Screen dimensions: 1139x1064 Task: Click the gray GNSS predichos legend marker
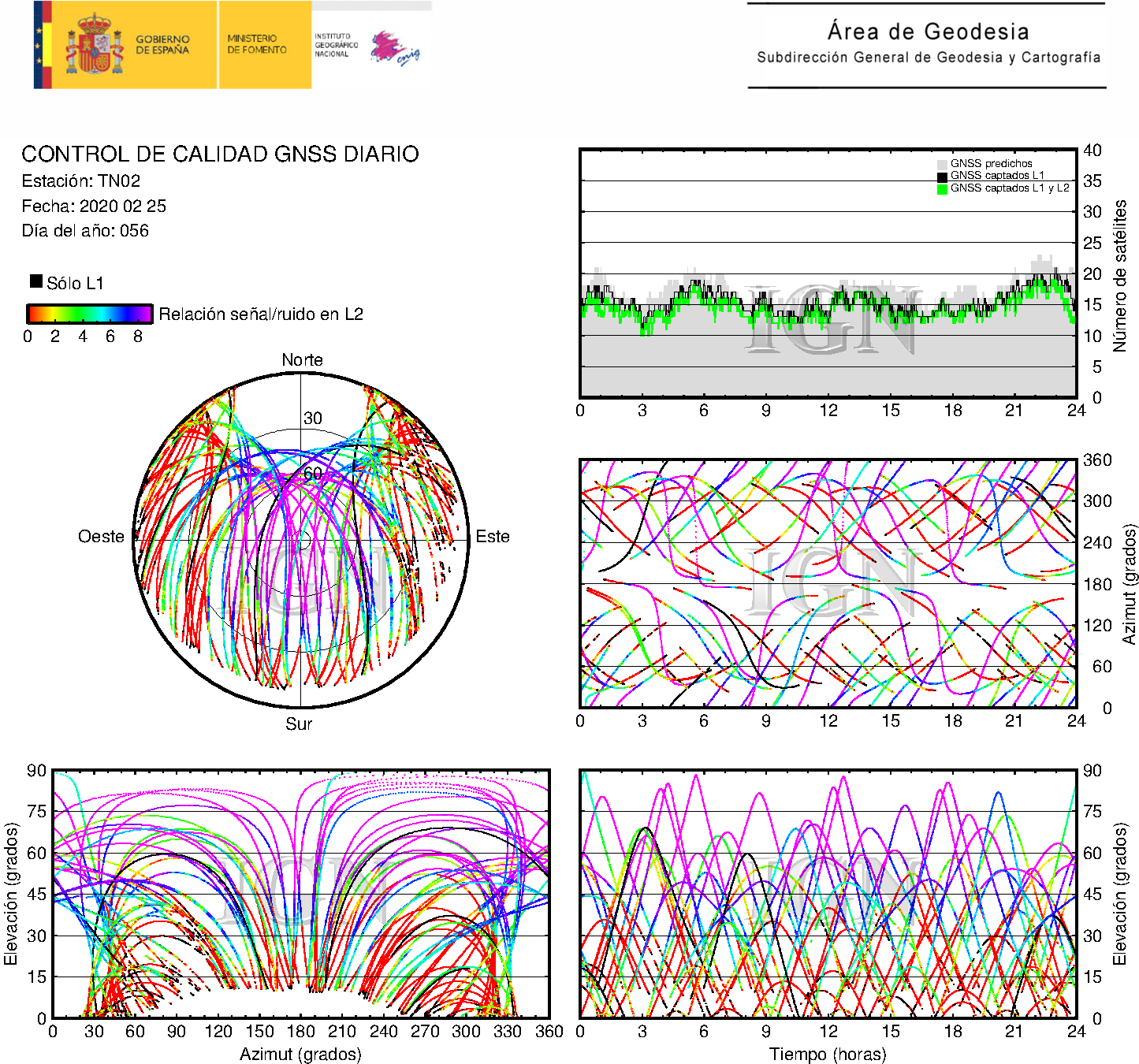click(942, 164)
